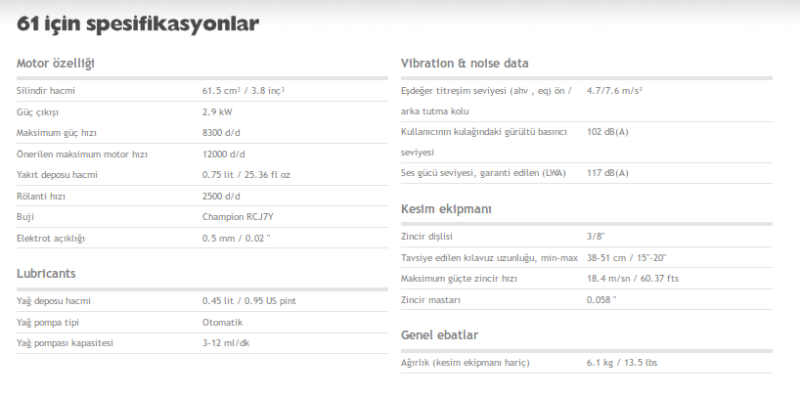800x398 pixels.
Task: Click the Lubricants section heading
Action: point(46,273)
